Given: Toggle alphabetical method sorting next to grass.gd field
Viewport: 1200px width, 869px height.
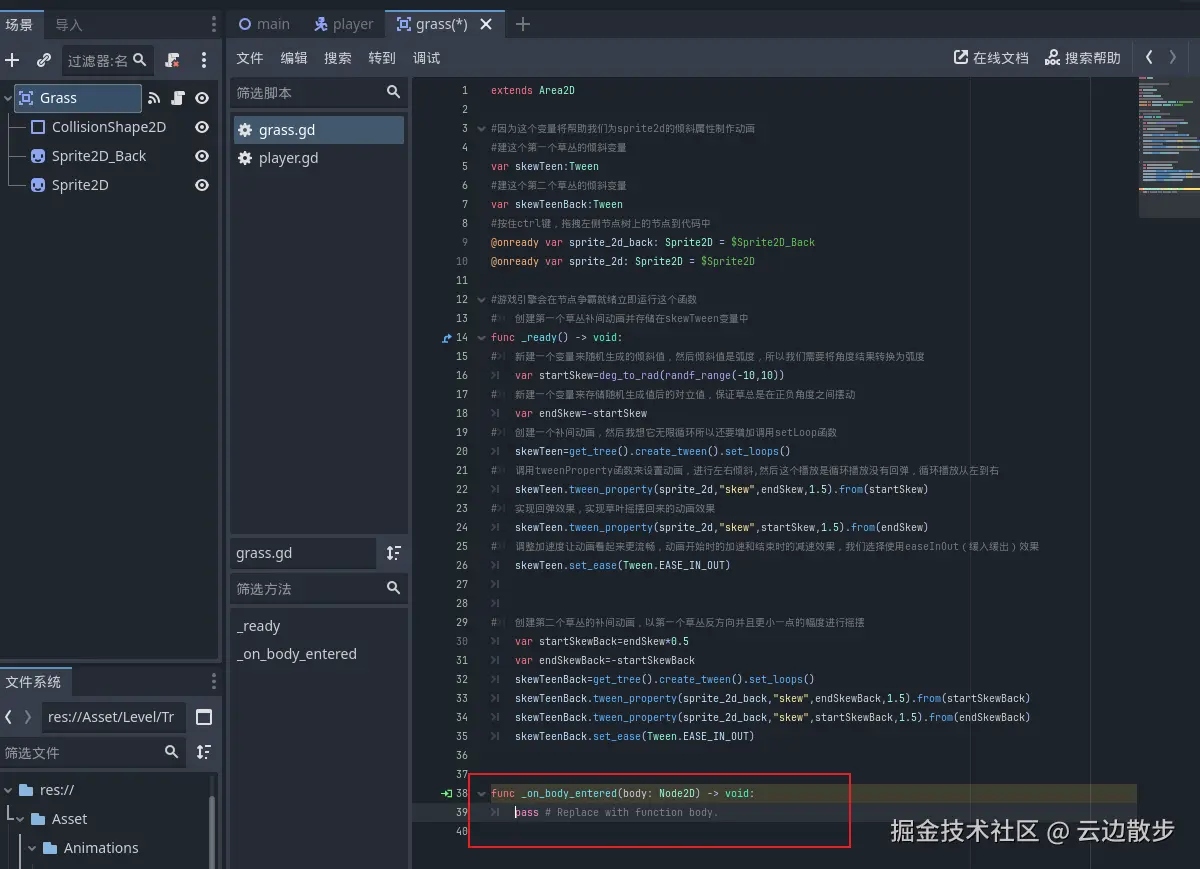Looking at the screenshot, I should (394, 553).
